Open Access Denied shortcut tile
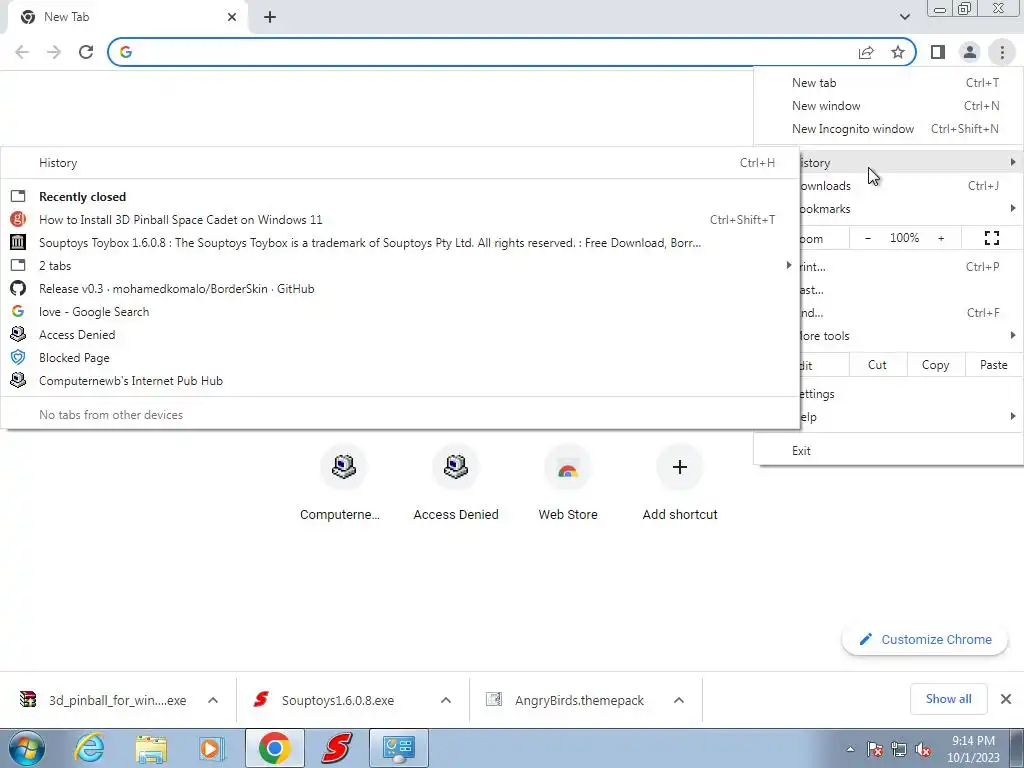The height and width of the screenshot is (768, 1024). coord(456,483)
